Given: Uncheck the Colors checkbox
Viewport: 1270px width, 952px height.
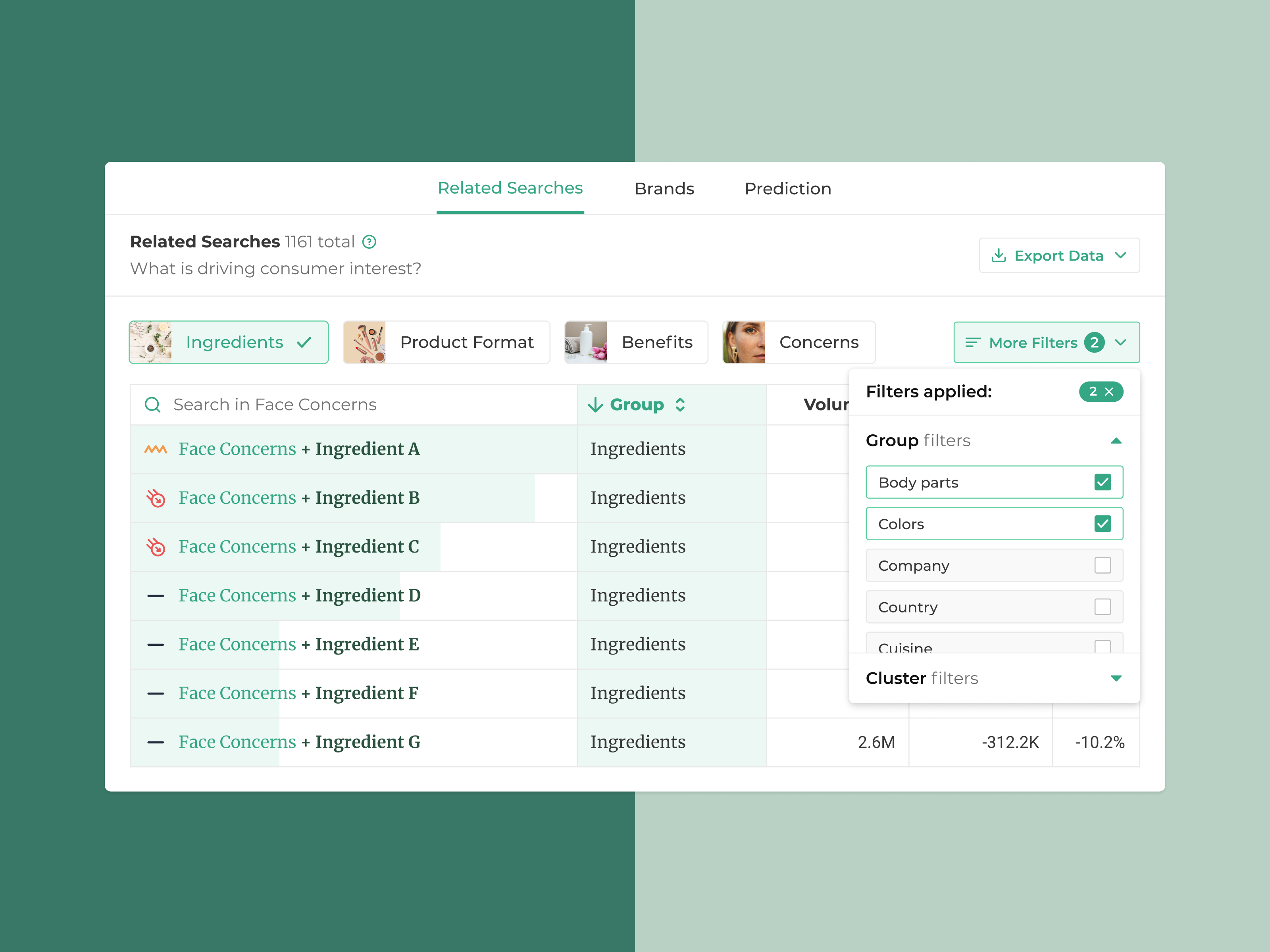Looking at the screenshot, I should point(1103,524).
